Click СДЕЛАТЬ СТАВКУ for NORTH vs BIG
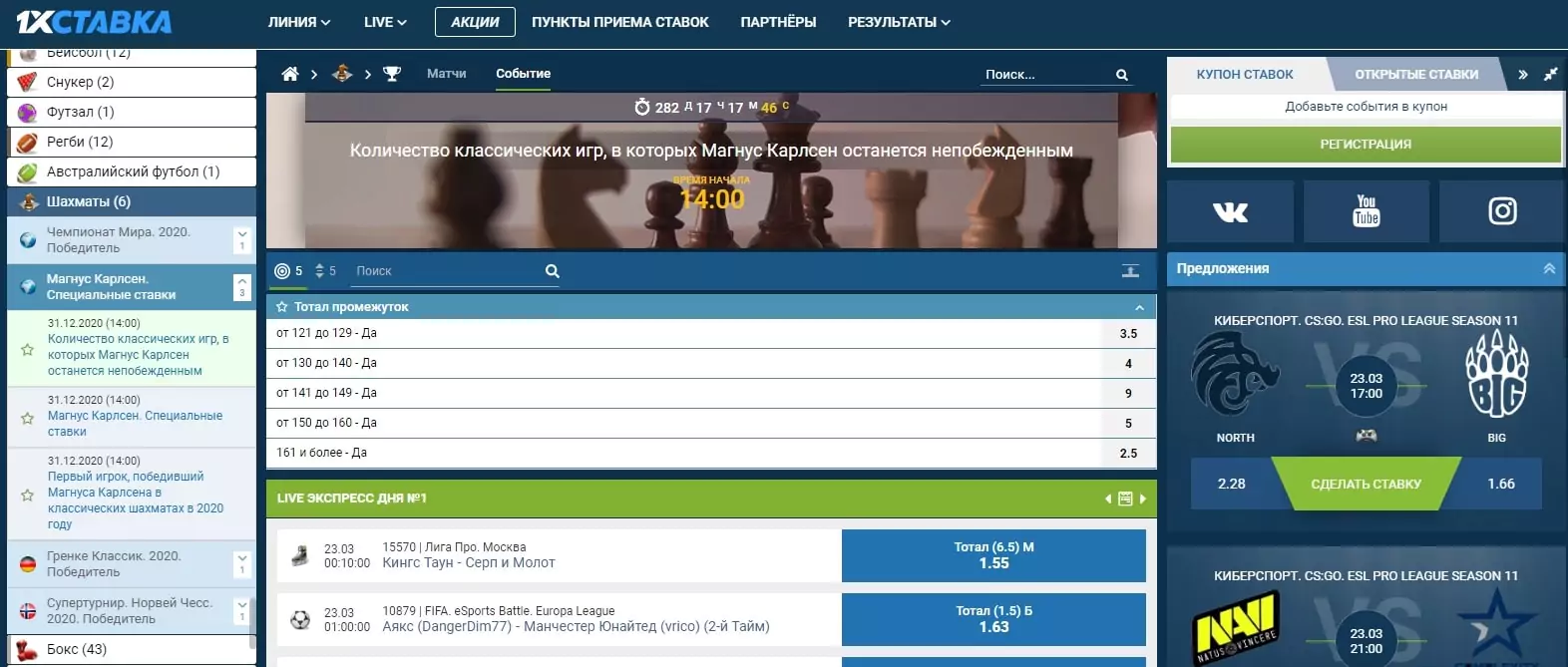1568x667 pixels. (x=1366, y=484)
